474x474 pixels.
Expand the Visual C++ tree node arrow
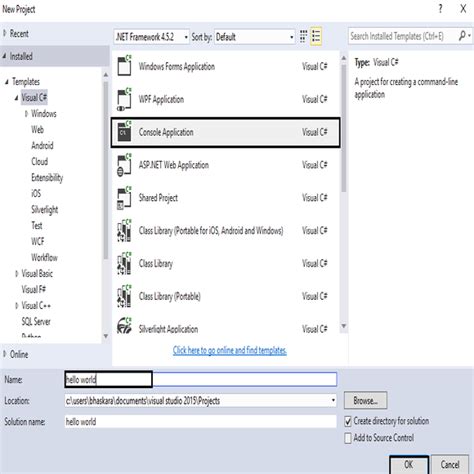[x=17, y=305]
